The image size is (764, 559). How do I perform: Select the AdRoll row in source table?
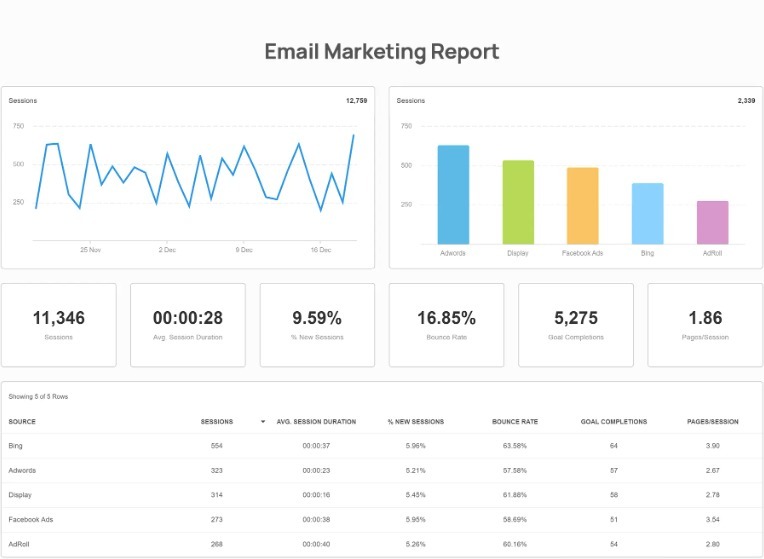[x=382, y=544]
